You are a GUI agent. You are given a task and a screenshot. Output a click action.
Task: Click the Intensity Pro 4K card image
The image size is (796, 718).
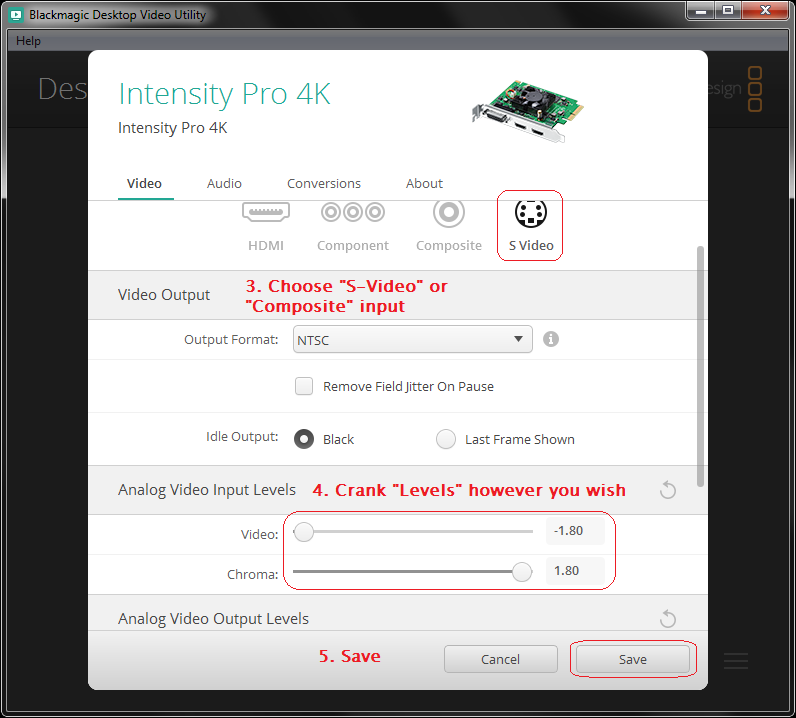click(527, 111)
